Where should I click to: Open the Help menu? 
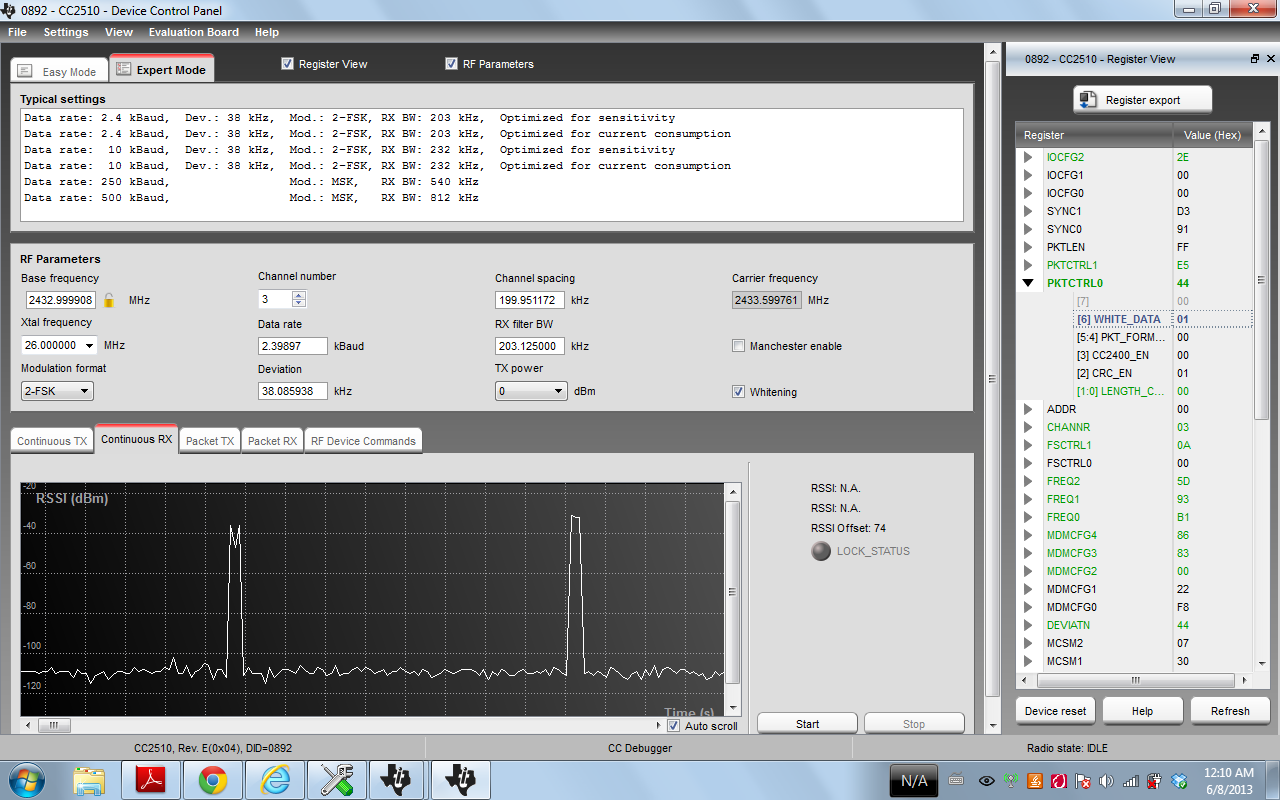(267, 32)
